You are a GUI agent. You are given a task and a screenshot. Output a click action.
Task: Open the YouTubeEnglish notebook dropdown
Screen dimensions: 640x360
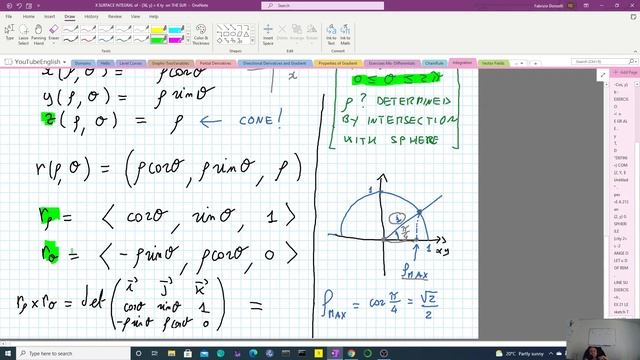coord(64,62)
